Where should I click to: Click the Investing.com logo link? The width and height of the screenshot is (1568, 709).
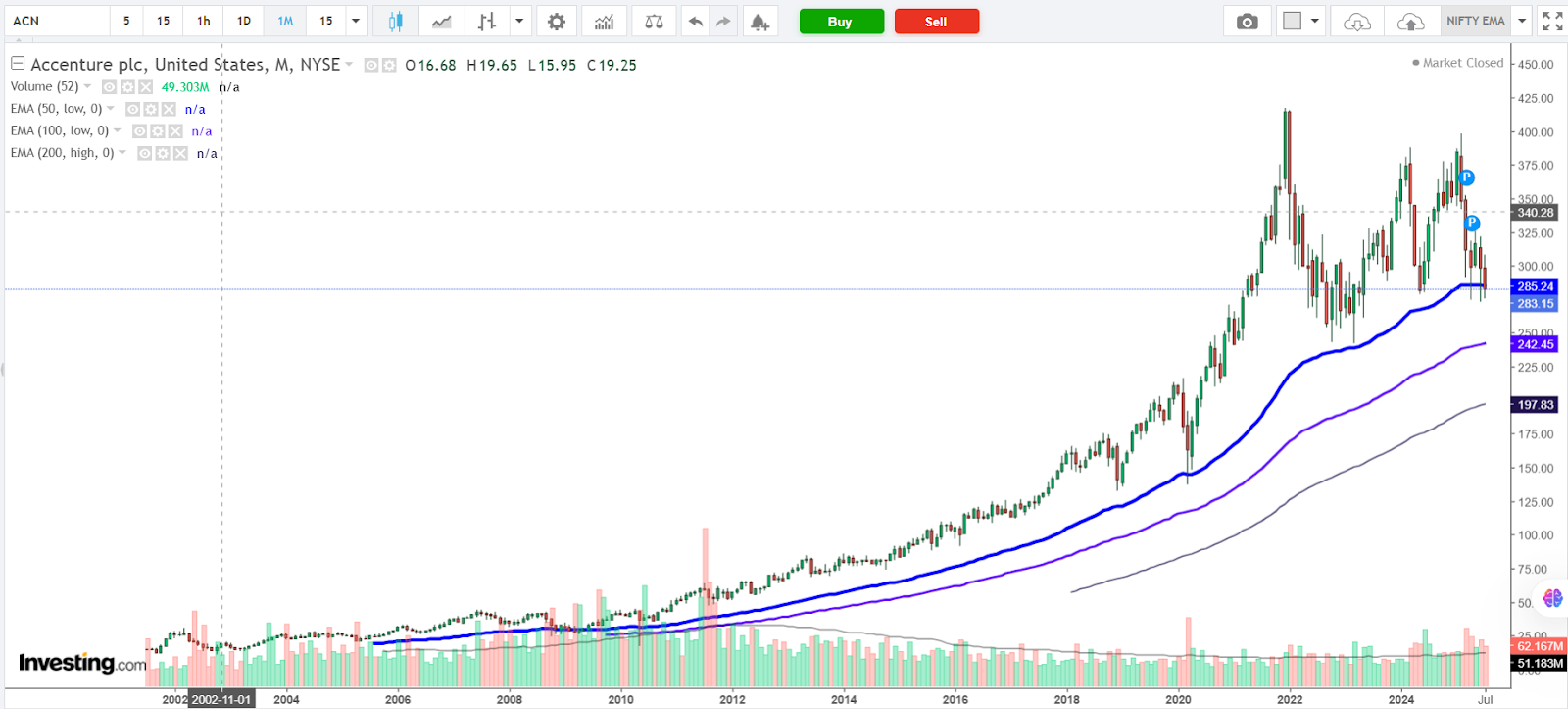click(82, 664)
